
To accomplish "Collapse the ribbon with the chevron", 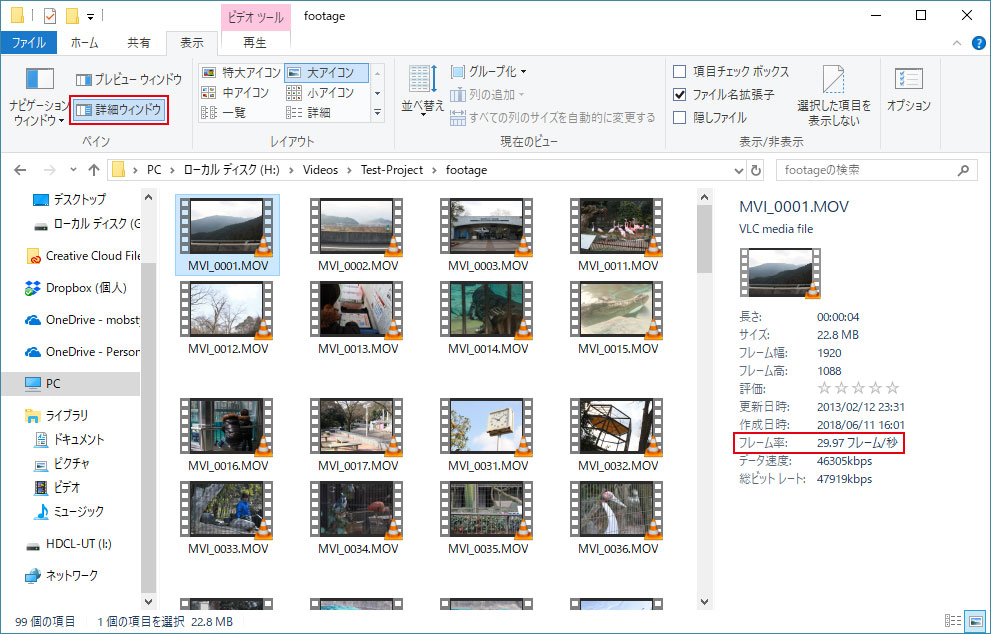I will tap(957, 43).
